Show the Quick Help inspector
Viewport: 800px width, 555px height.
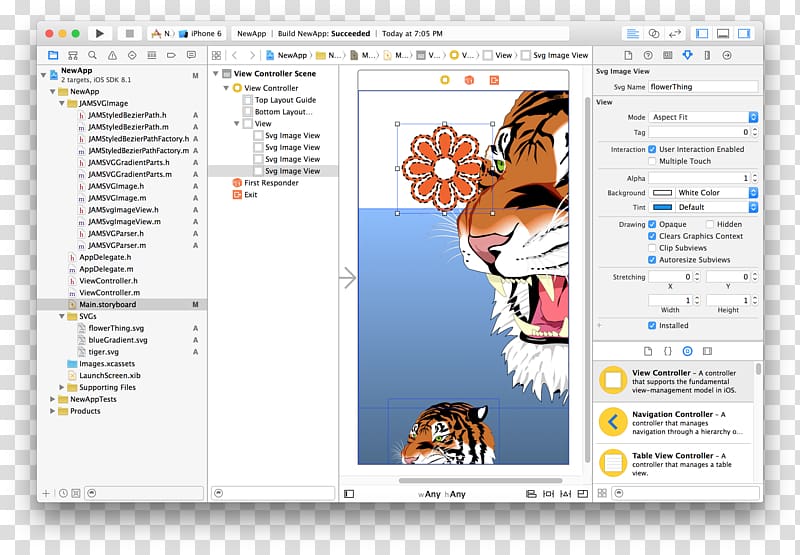[648, 55]
